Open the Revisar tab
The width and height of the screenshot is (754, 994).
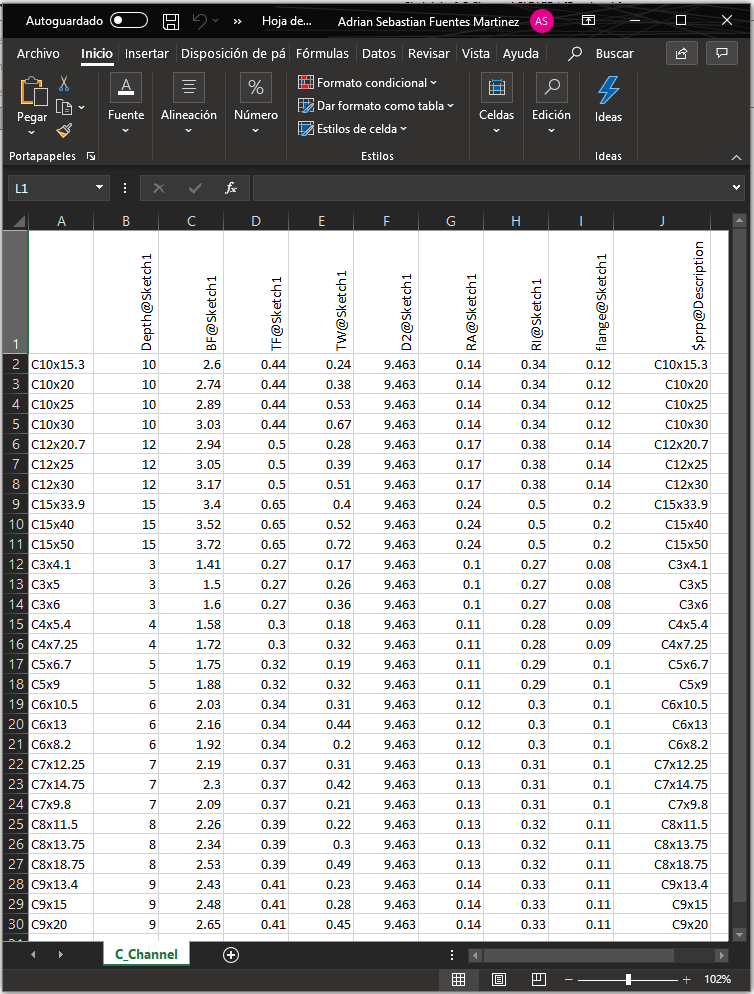pyautogui.click(x=429, y=54)
